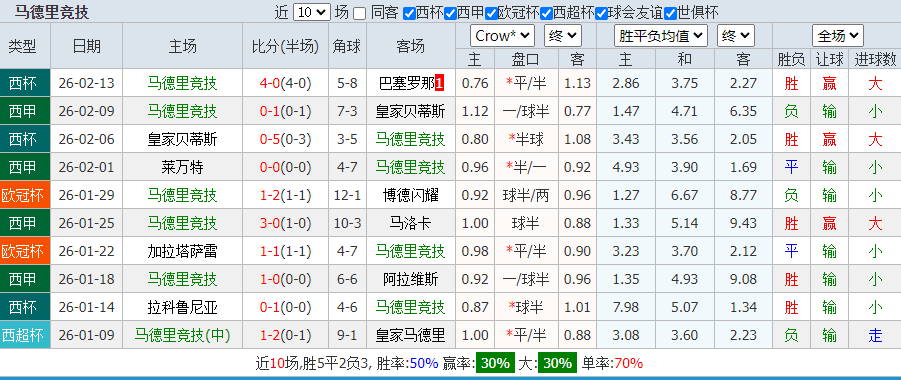This screenshot has height=380, width=901.
Task: Open 皇家贝蒂斯 home team in 26-02-06 row
Action: point(182,139)
